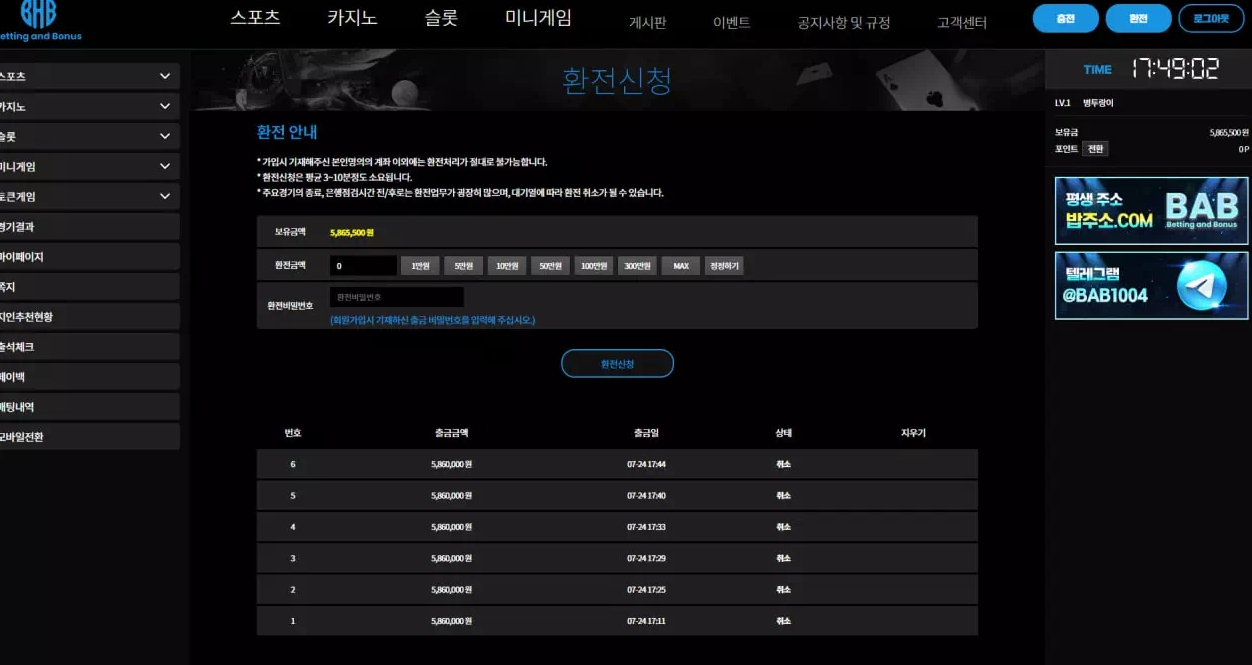
Task: Go to 게시판 in the top menu
Action: (x=647, y=22)
